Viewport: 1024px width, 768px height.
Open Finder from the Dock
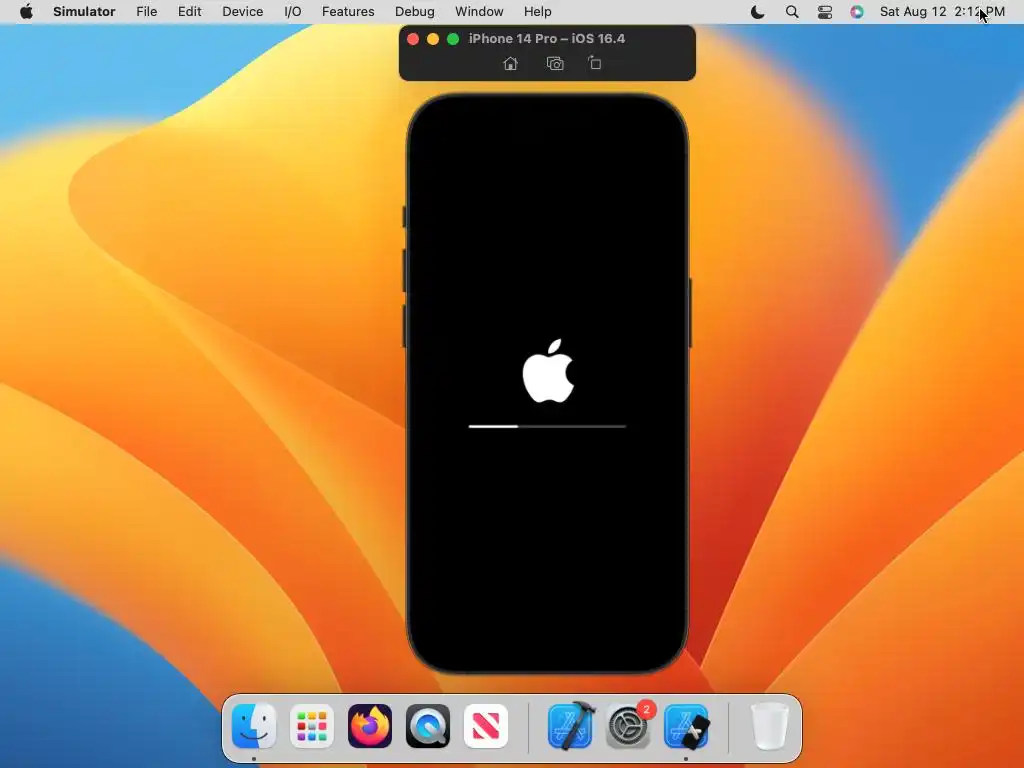(x=254, y=726)
